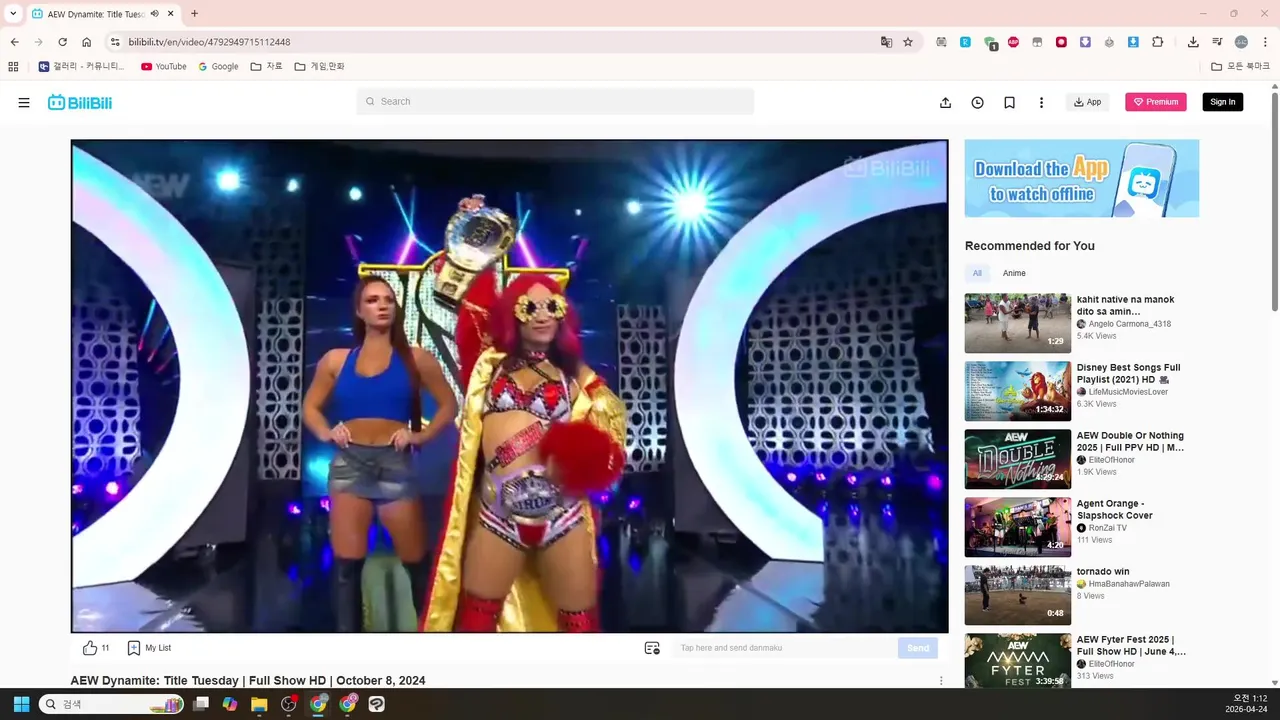Screen dimensions: 1280x720
Task: Bookmark this page with star icon
Action: [x=908, y=42]
